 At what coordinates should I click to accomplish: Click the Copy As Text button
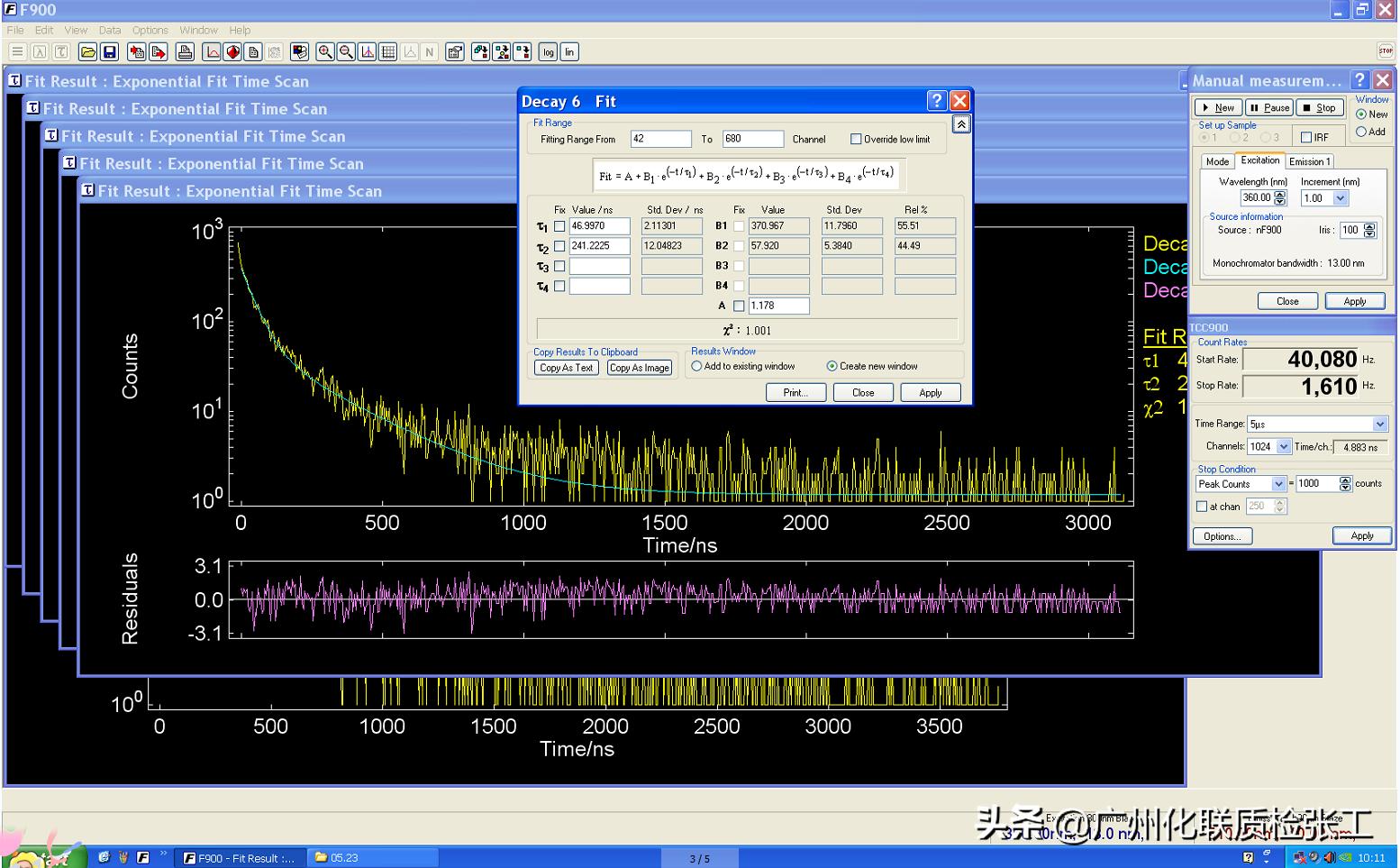tap(566, 368)
